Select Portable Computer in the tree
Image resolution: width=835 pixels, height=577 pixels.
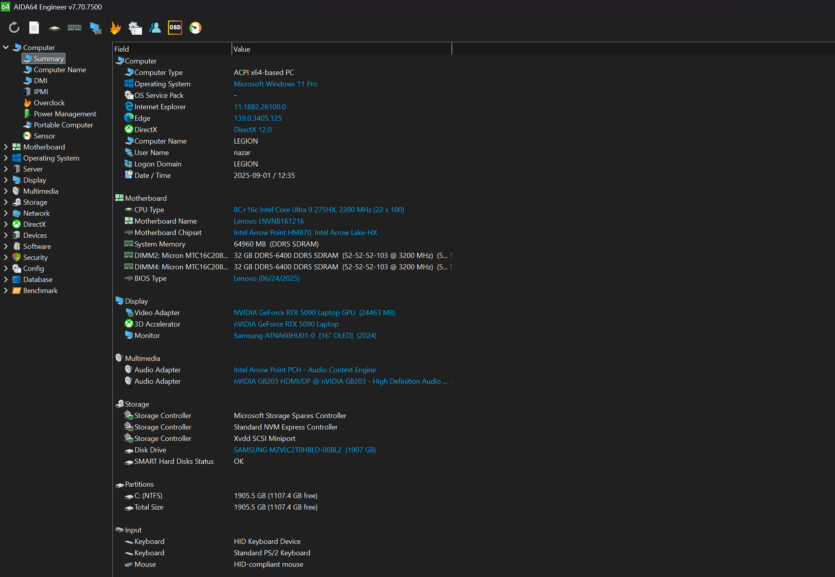(63, 125)
